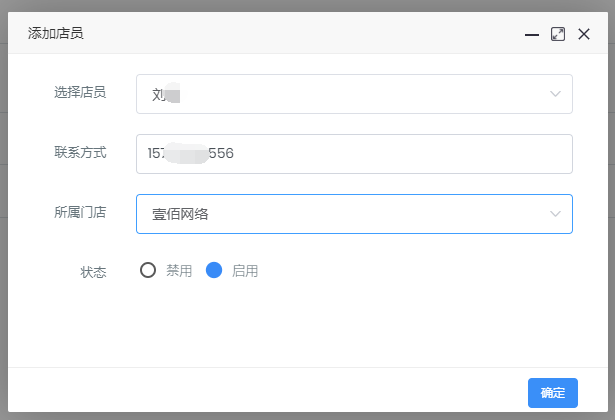Viewport: 615px width, 420px height.
Task: Click the 联系方式 field label
Action: (80, 153)
